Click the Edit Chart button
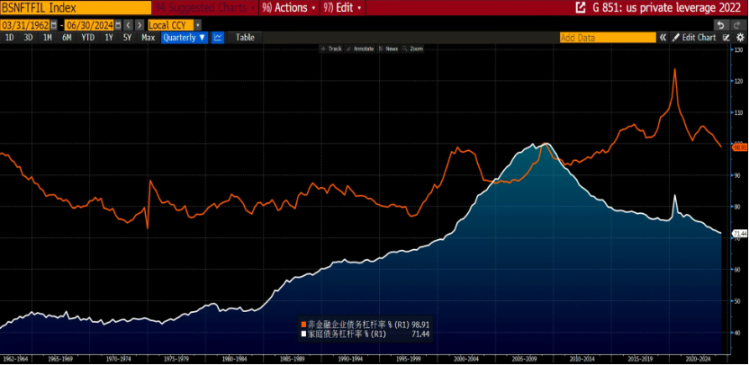749x365 pixels. coord(694,37)
